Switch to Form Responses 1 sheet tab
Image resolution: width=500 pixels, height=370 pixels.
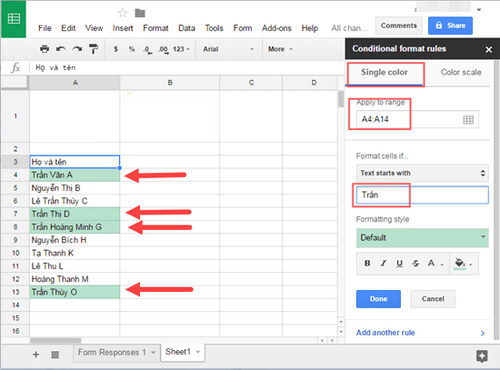coord(112,352)
